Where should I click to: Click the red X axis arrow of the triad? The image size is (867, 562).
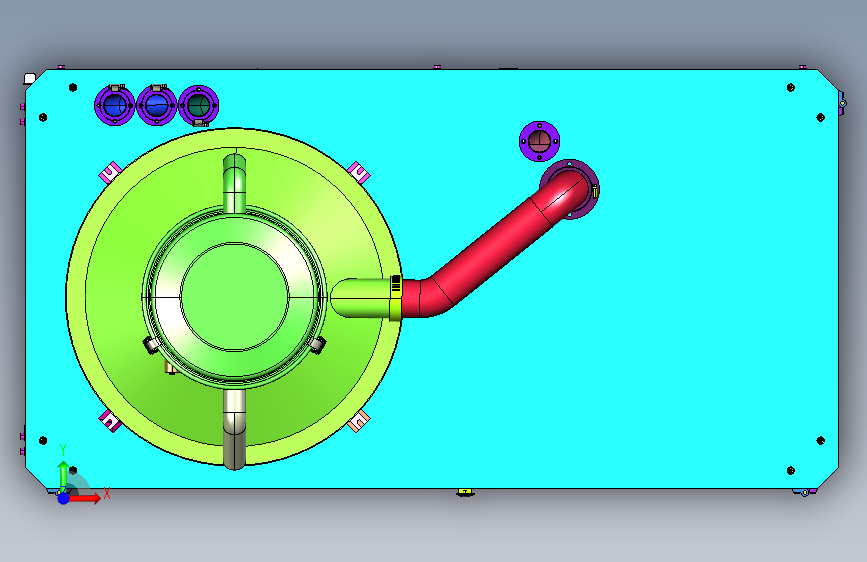(86, 498)
